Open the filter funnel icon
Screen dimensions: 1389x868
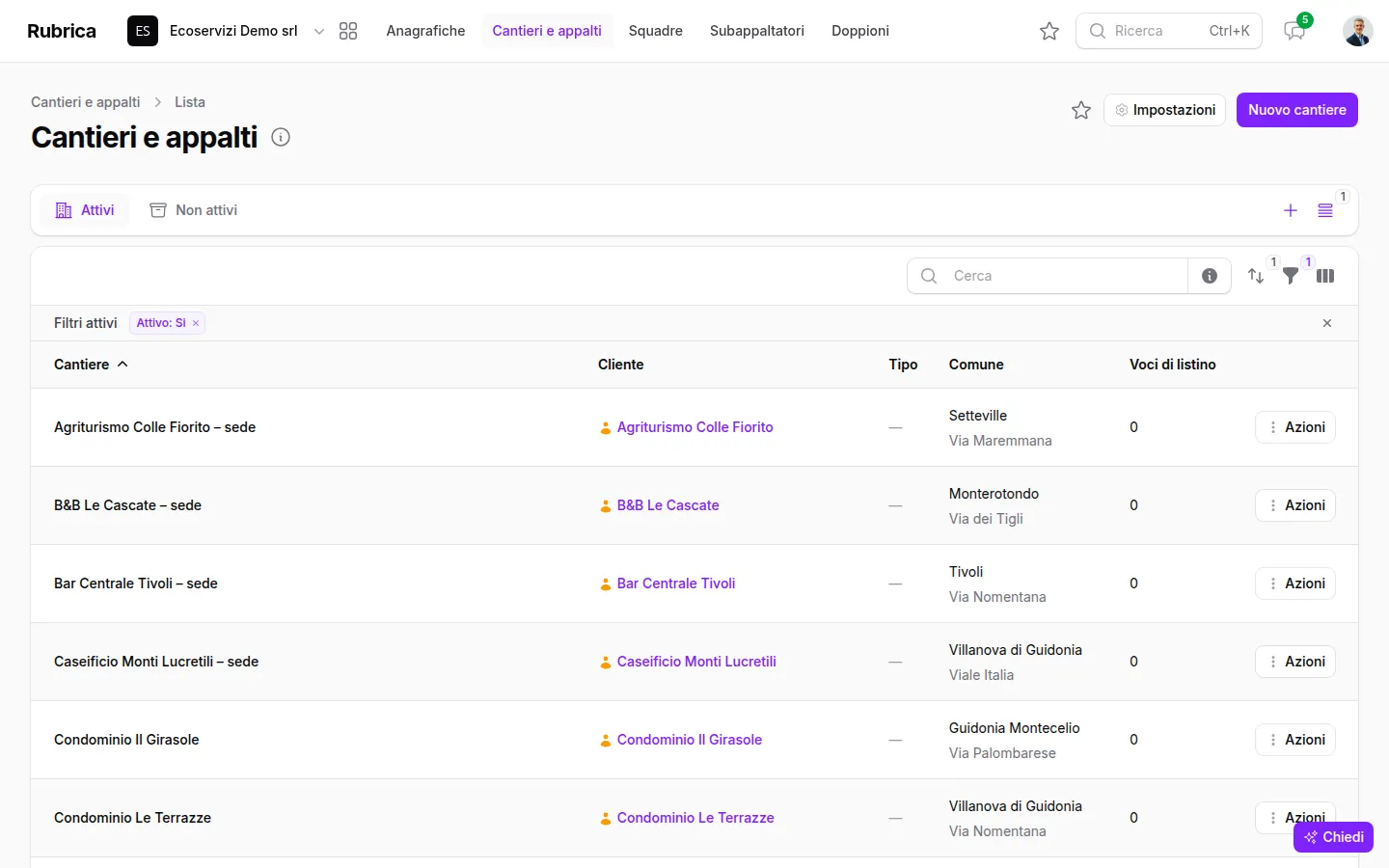tap(1291, 276)
